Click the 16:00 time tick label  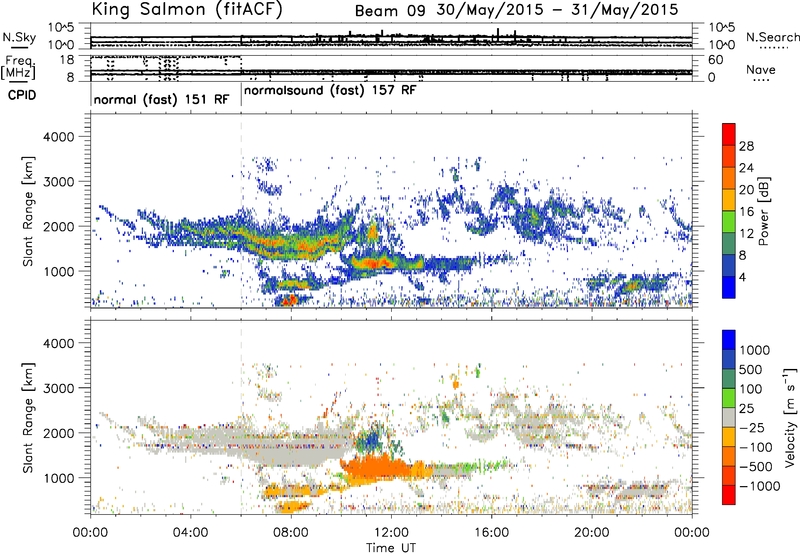pyautogui.click(x=491, y=533)
